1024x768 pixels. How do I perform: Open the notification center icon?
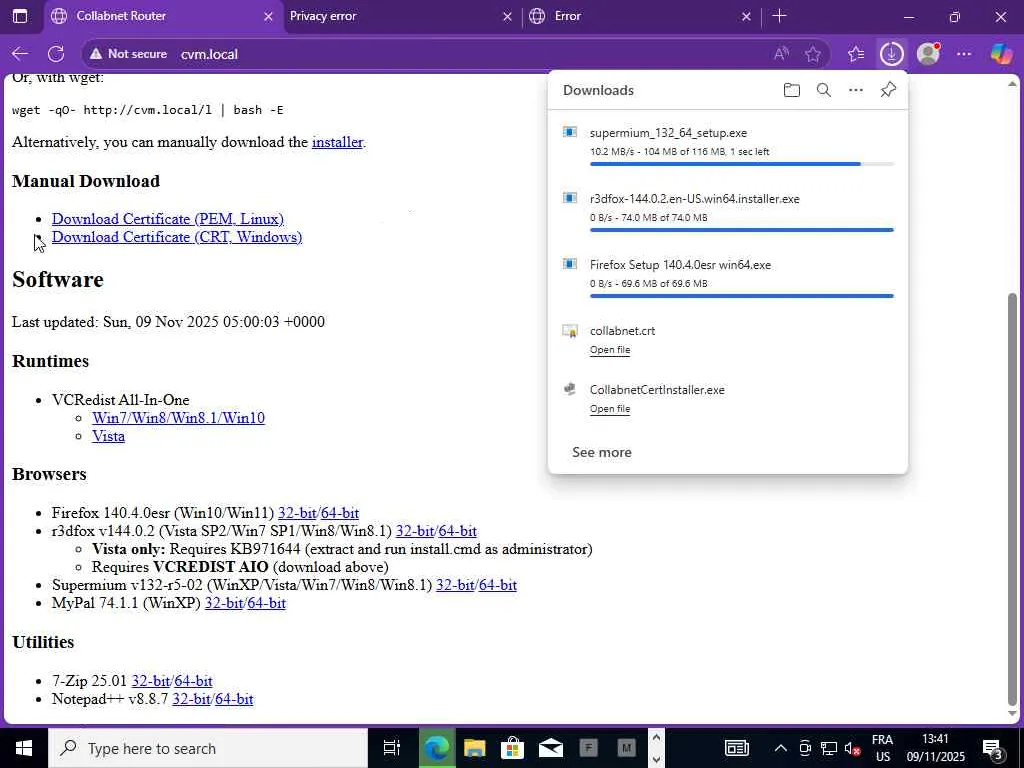(x=992, y=748)
